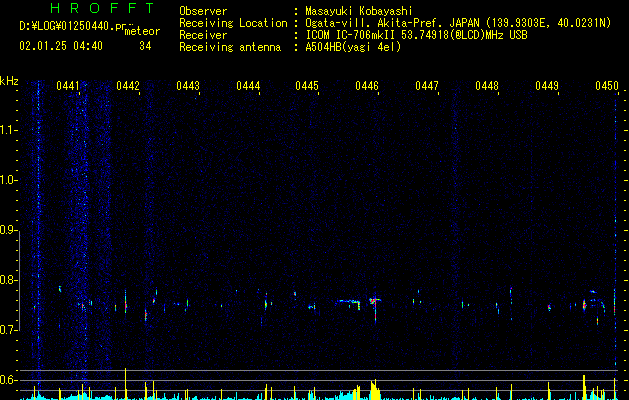
Task: Click the HROFFT title text
Action: (102, 8)
